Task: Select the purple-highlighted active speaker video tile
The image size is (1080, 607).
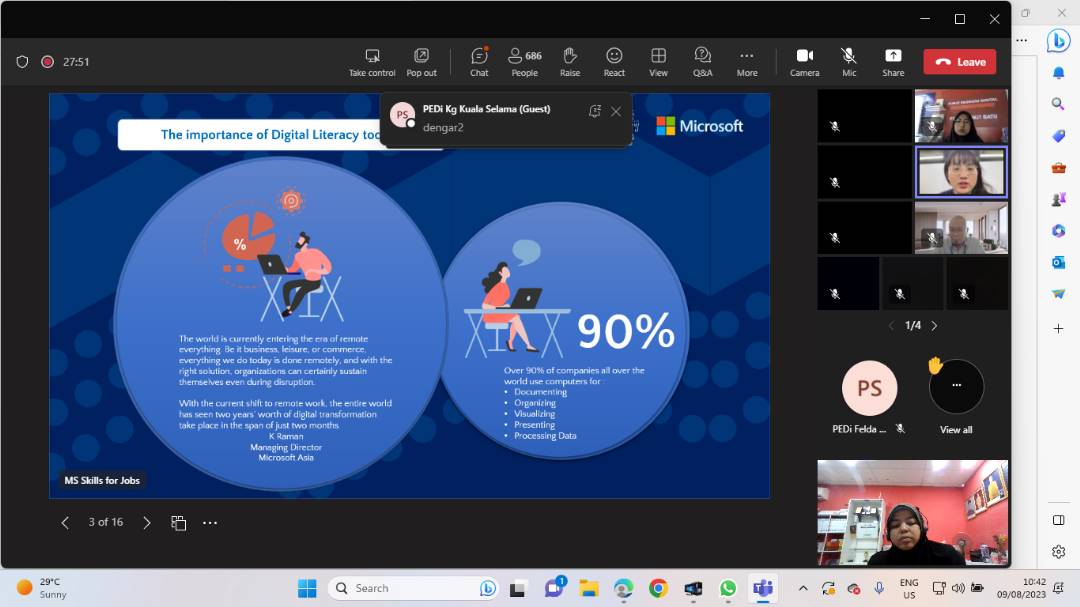Action: 961,172
